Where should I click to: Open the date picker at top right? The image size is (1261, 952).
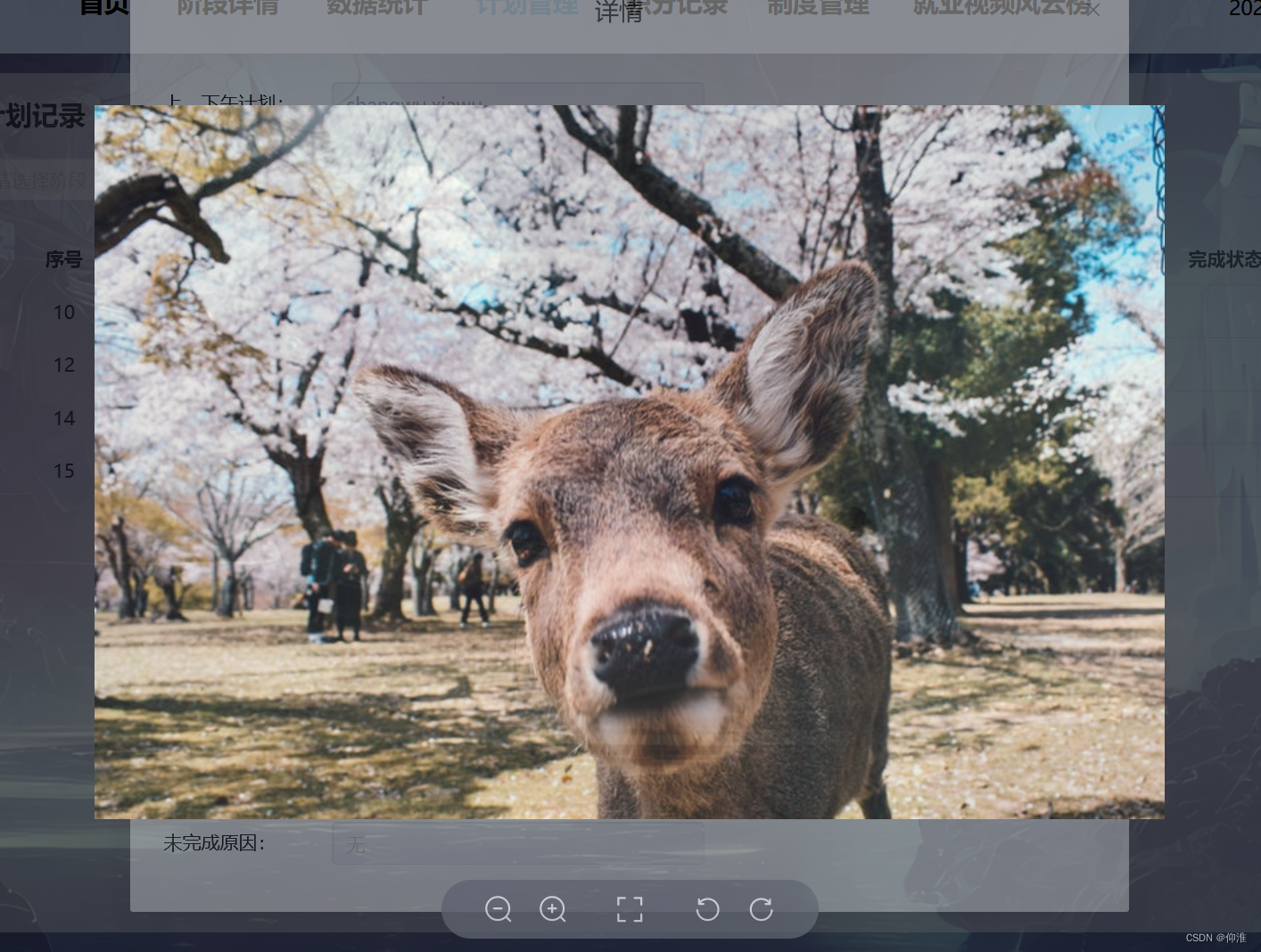(1244, 10)
